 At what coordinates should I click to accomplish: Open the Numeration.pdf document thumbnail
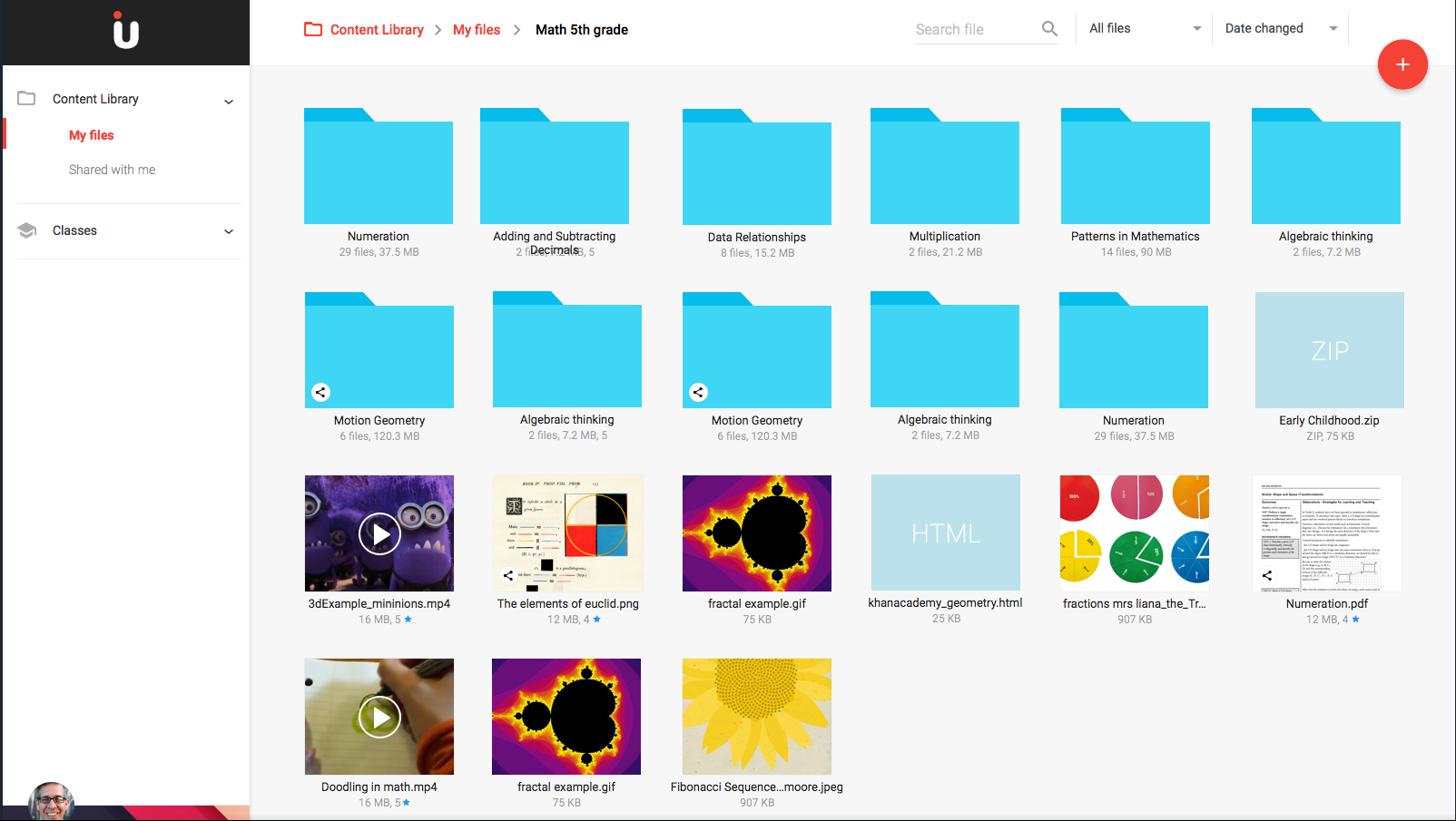[1327, 533]
